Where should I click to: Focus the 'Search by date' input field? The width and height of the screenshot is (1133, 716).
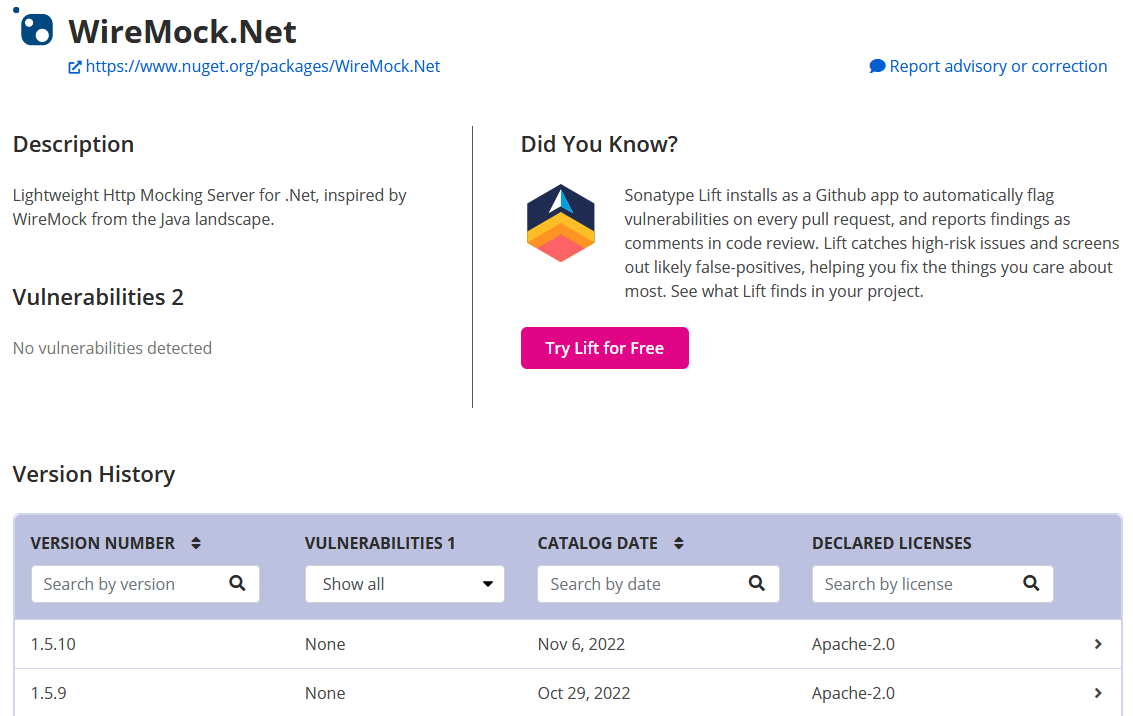click(x=640, y=584)
